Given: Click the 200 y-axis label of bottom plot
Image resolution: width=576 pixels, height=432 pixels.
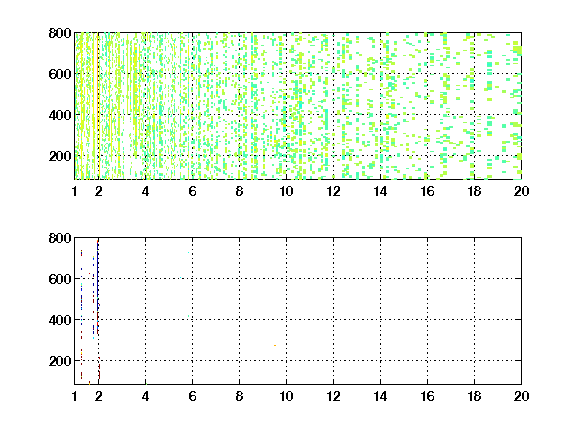Looking at the screenshot, I should [x=60, y=361].
